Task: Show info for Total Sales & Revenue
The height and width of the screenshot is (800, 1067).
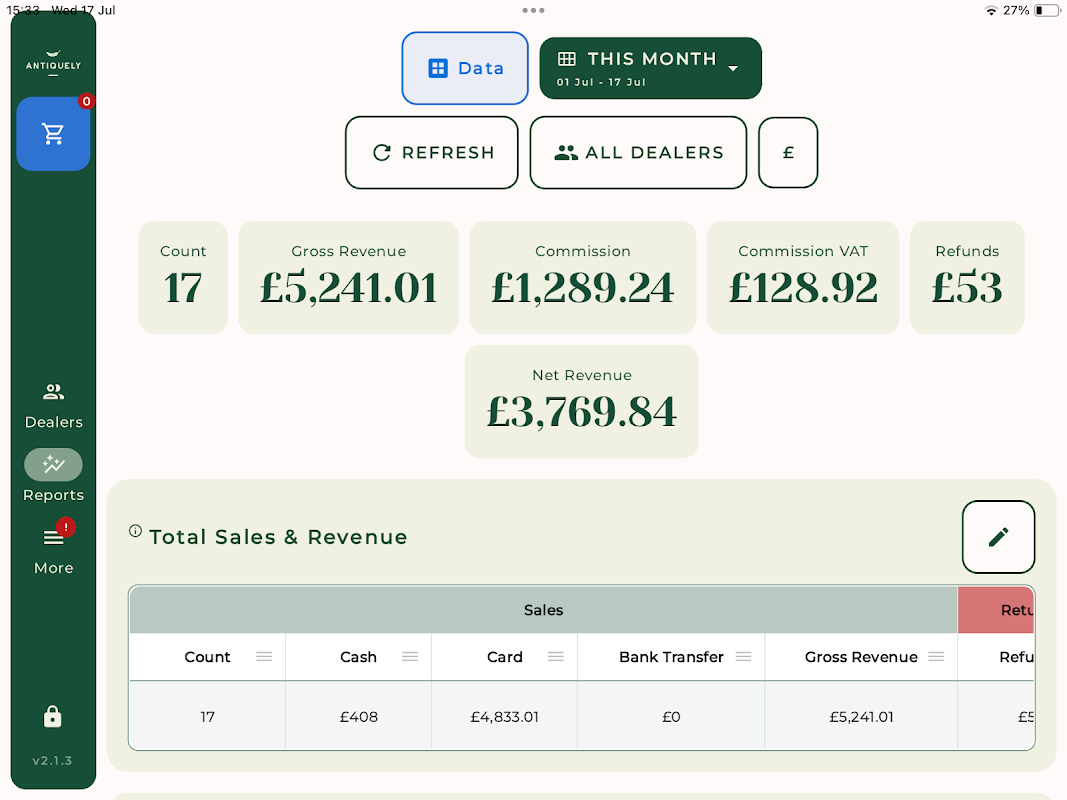Action: point(136,531)
